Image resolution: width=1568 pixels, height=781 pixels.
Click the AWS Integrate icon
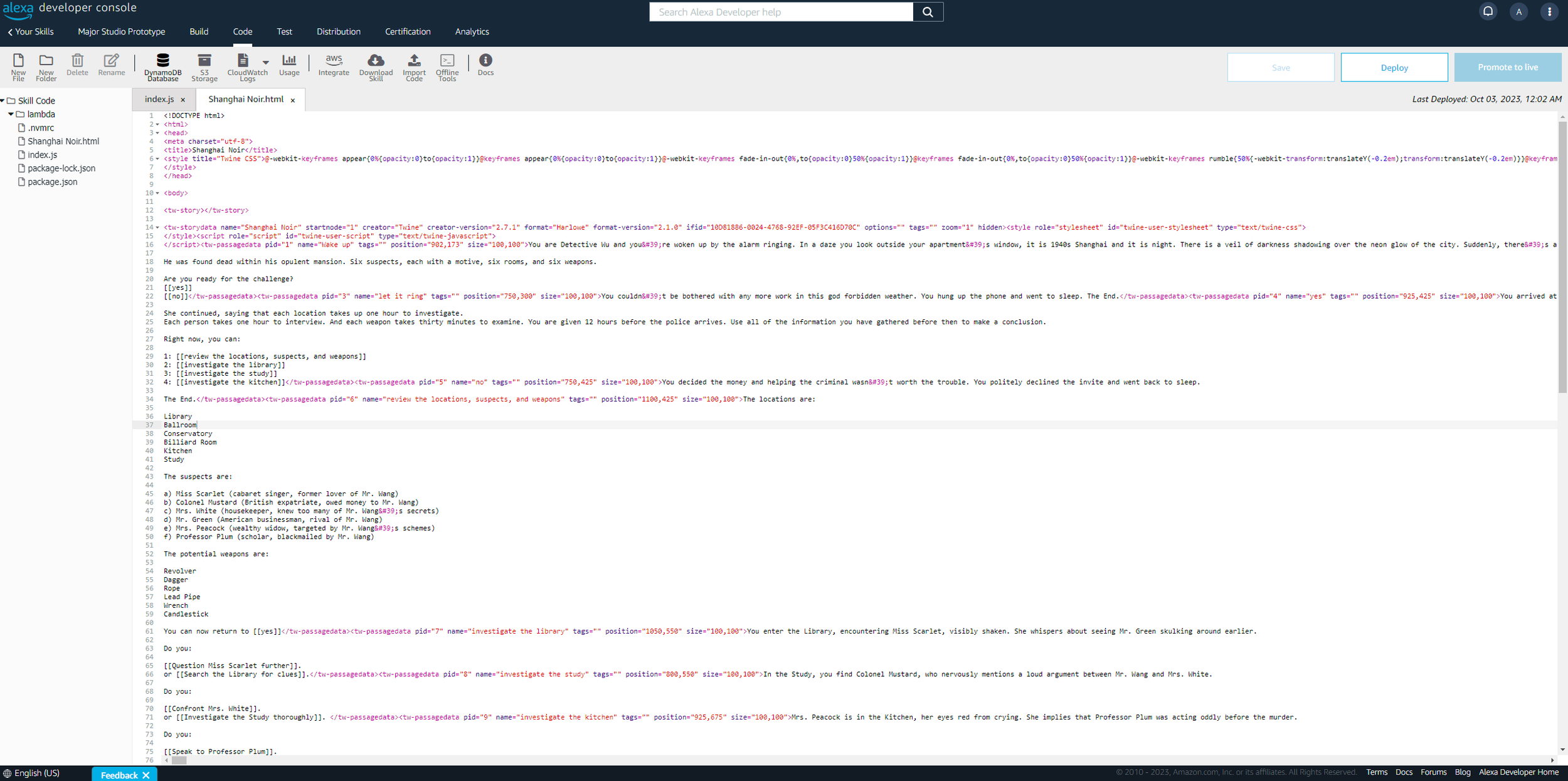point(334,65)
